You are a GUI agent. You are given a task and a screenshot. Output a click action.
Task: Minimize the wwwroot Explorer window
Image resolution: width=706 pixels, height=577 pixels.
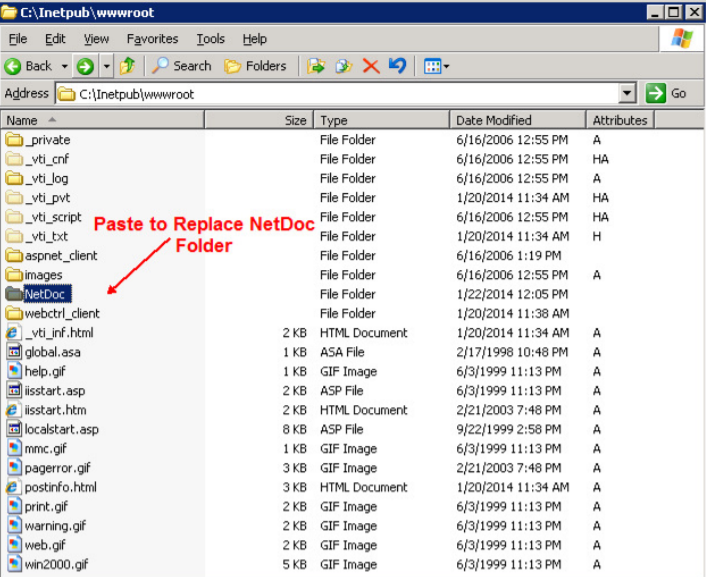pyautogui.click(x=656, y=12)
